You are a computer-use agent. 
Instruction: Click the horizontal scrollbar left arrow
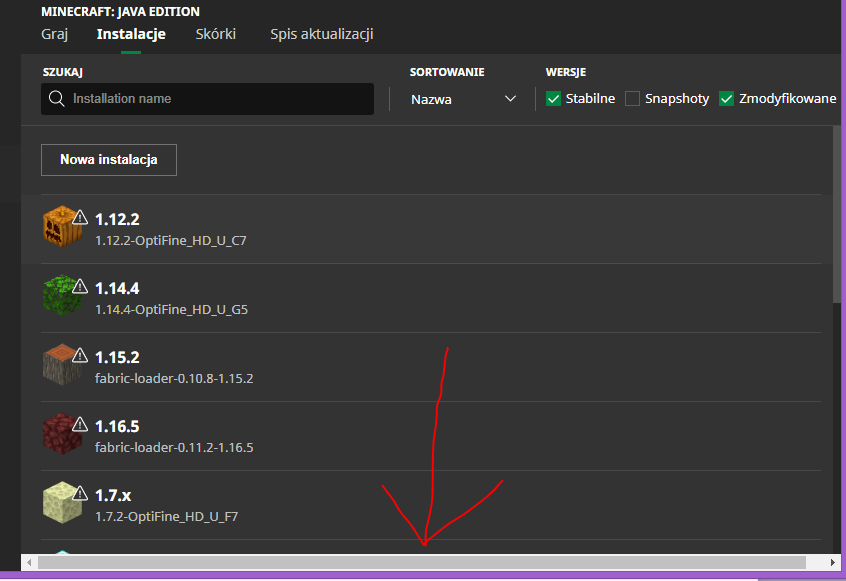[29, 563]
